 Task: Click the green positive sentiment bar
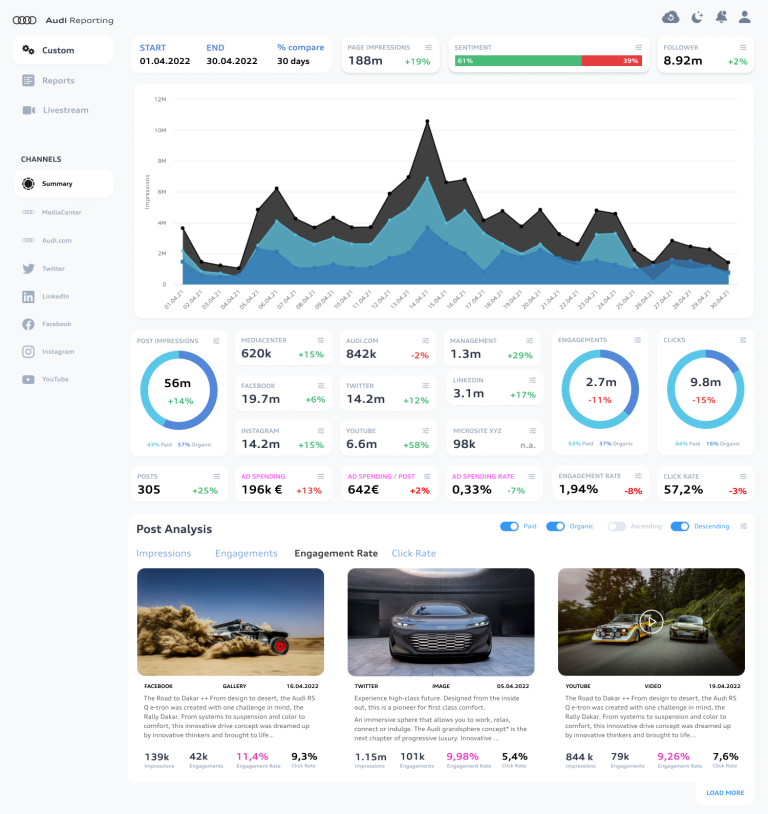(x=518, y=61)
